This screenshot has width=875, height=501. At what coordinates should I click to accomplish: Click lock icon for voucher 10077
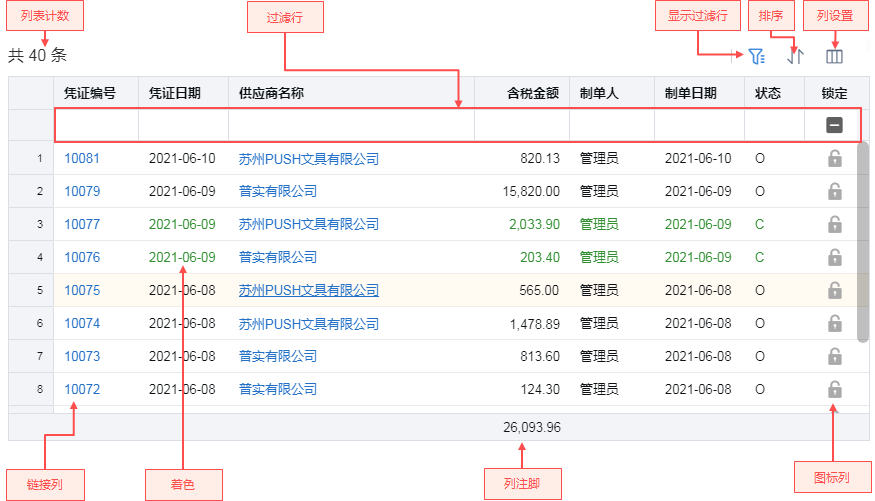coord(834,224)
